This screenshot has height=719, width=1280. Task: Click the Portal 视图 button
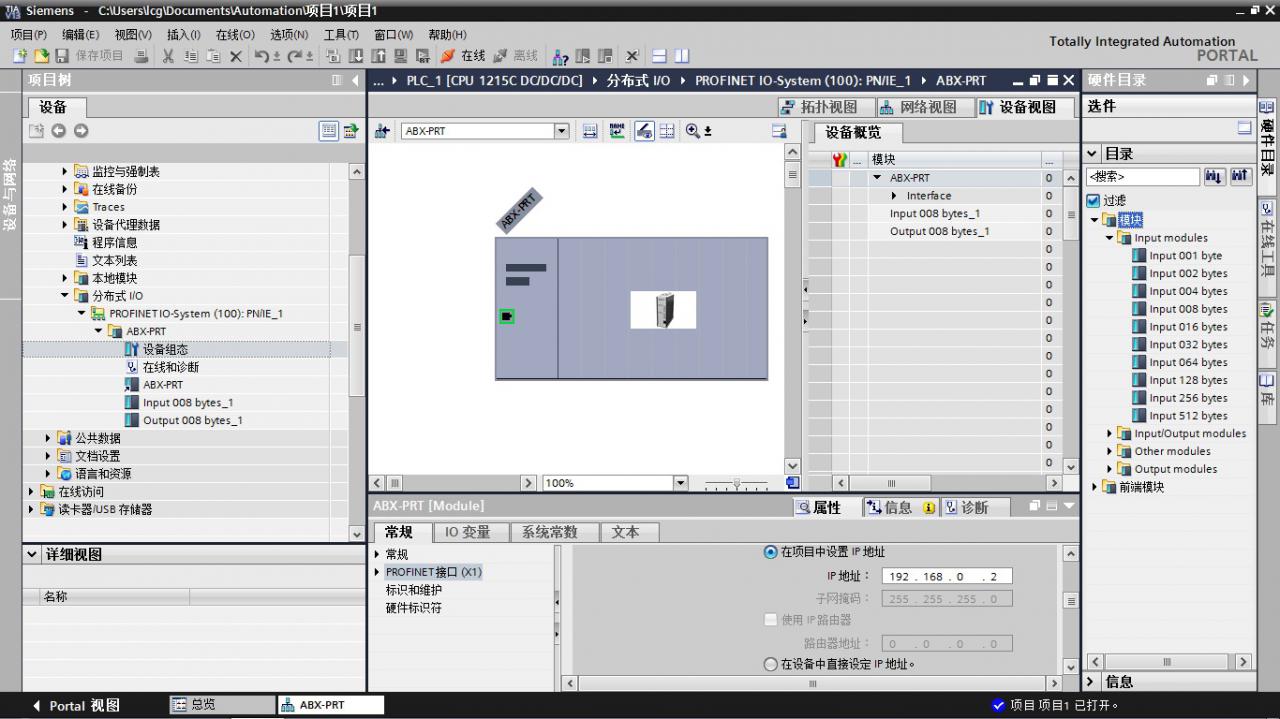pyautogui.click(x=75, y=705)
